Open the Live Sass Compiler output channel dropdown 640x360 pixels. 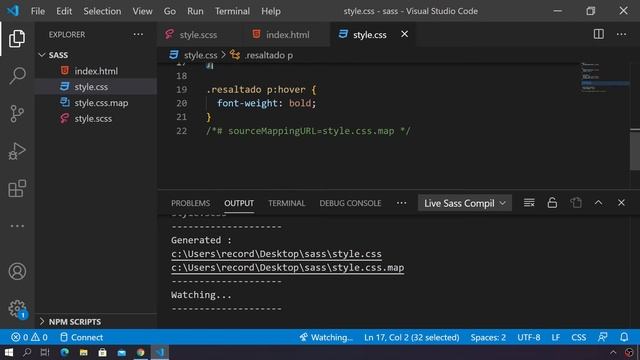(464, 203)
